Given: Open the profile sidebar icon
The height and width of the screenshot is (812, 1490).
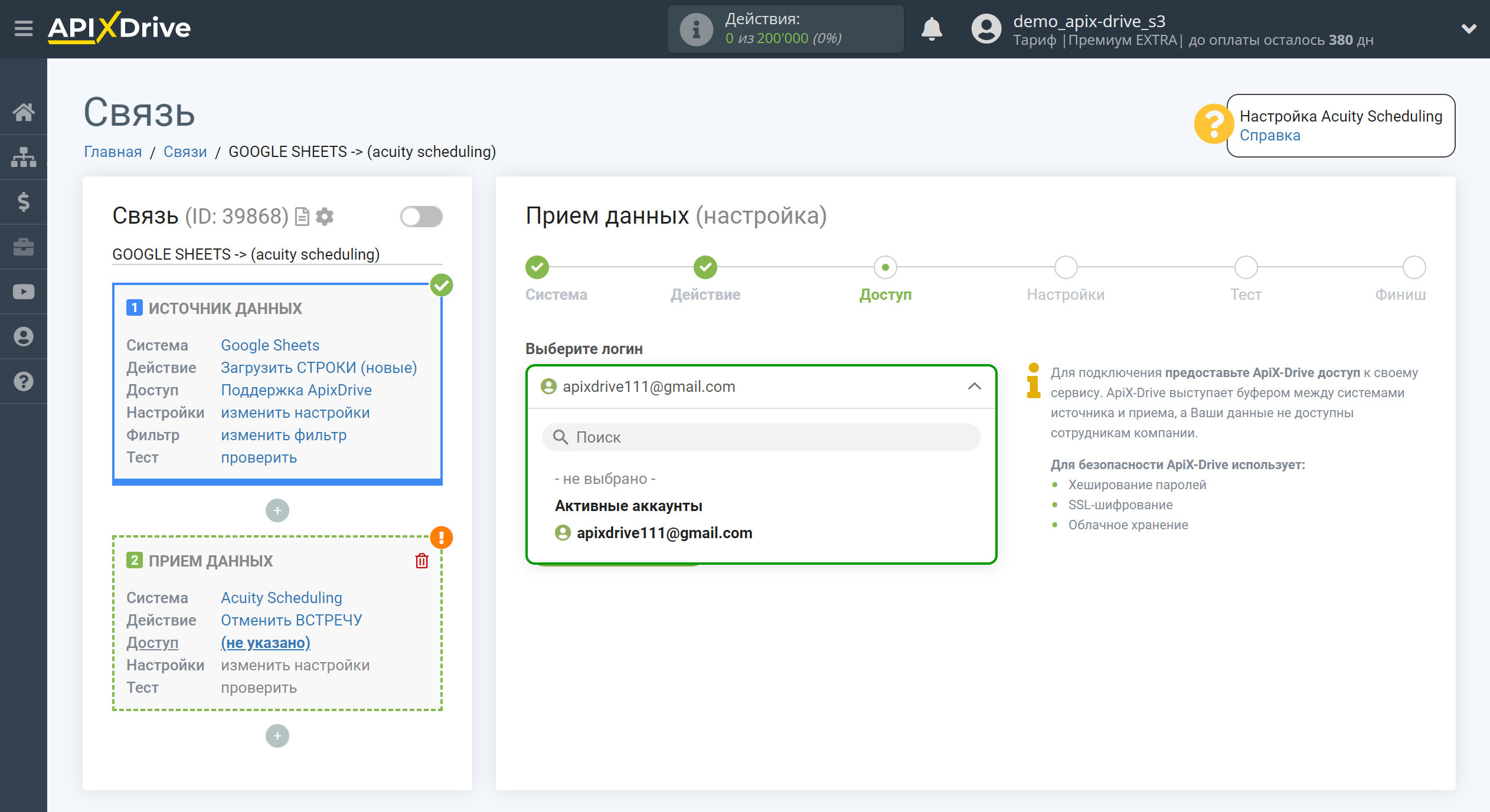Looking at the screenshot, I should [x=24, y=336].
